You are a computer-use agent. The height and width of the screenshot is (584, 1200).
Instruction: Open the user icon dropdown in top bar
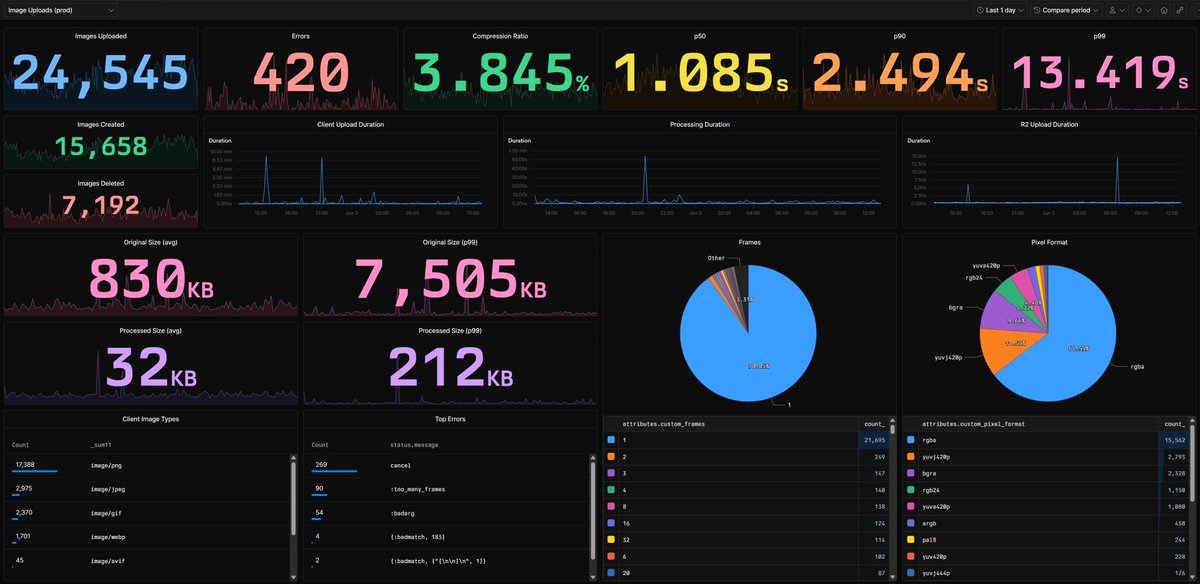[x=1118, y=10]
